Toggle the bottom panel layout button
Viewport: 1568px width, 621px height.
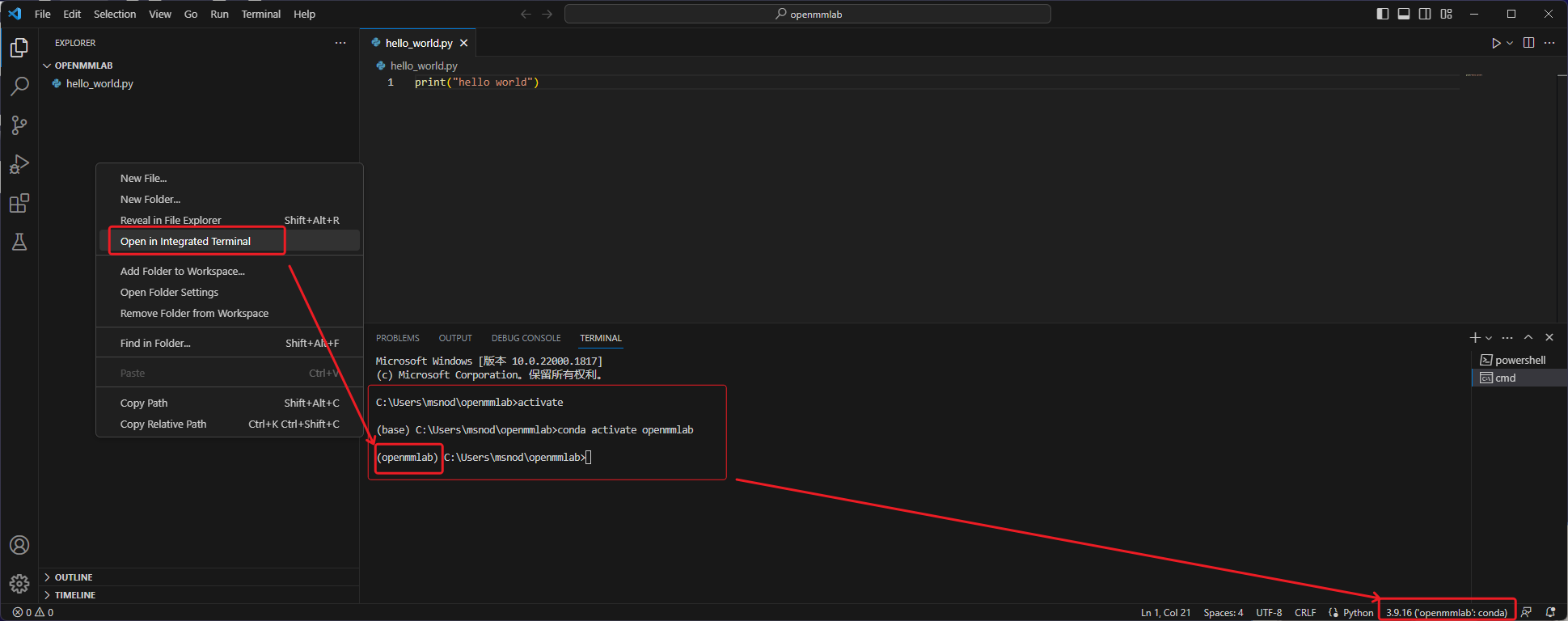pos(1404,14)
